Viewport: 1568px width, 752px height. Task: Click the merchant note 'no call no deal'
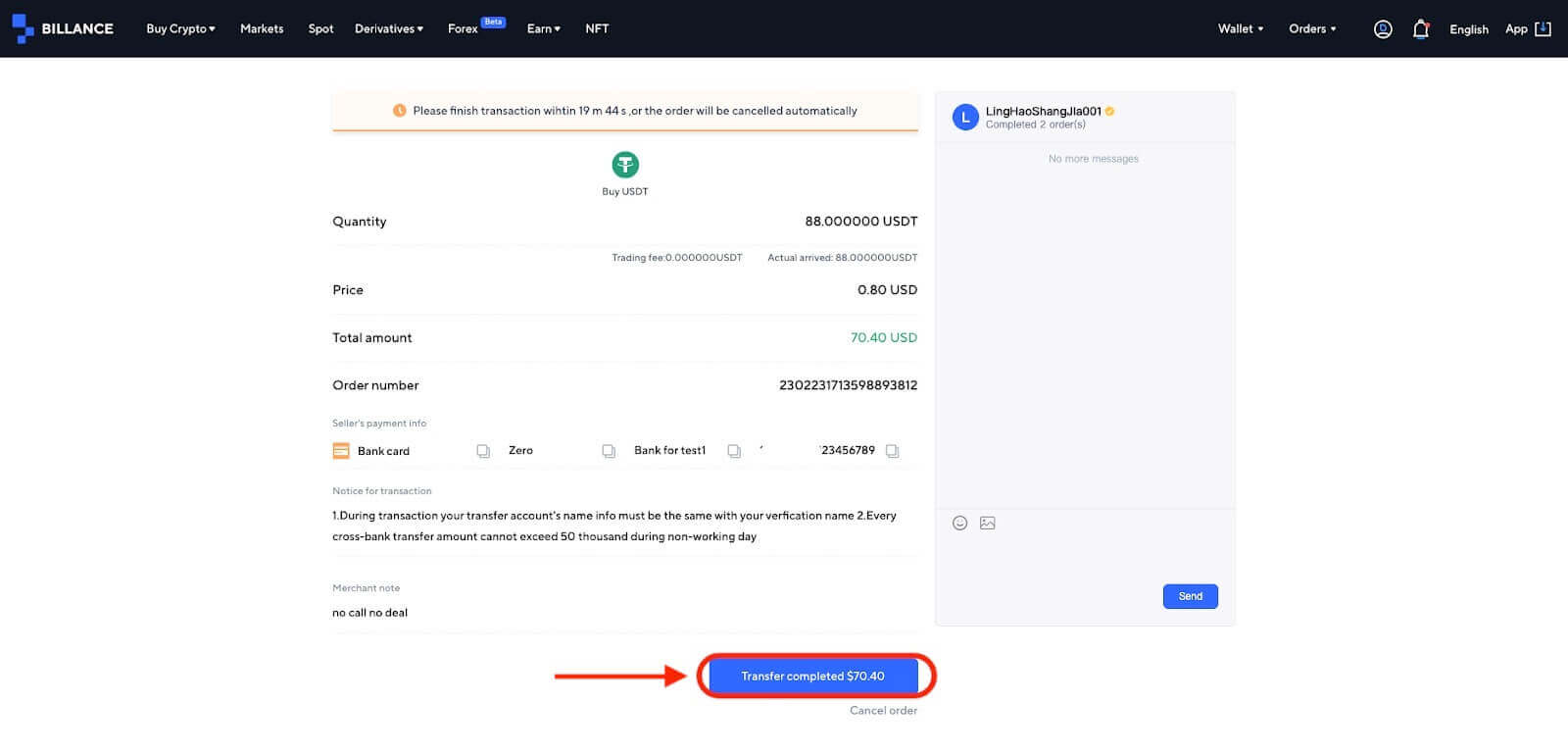pyautogui.click(x=369, y=613)
